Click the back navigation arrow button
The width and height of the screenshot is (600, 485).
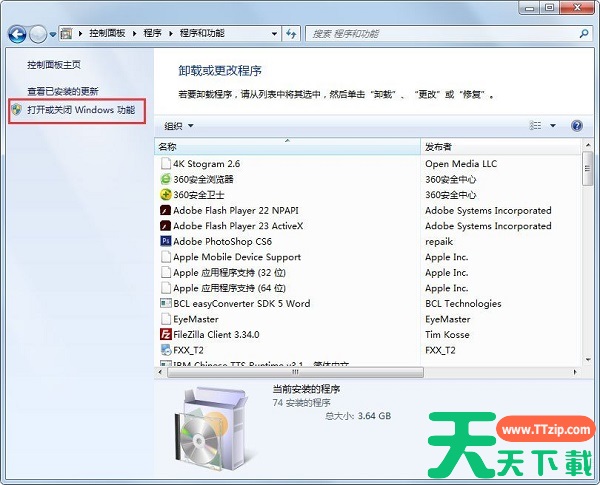[x=17, y=34]
